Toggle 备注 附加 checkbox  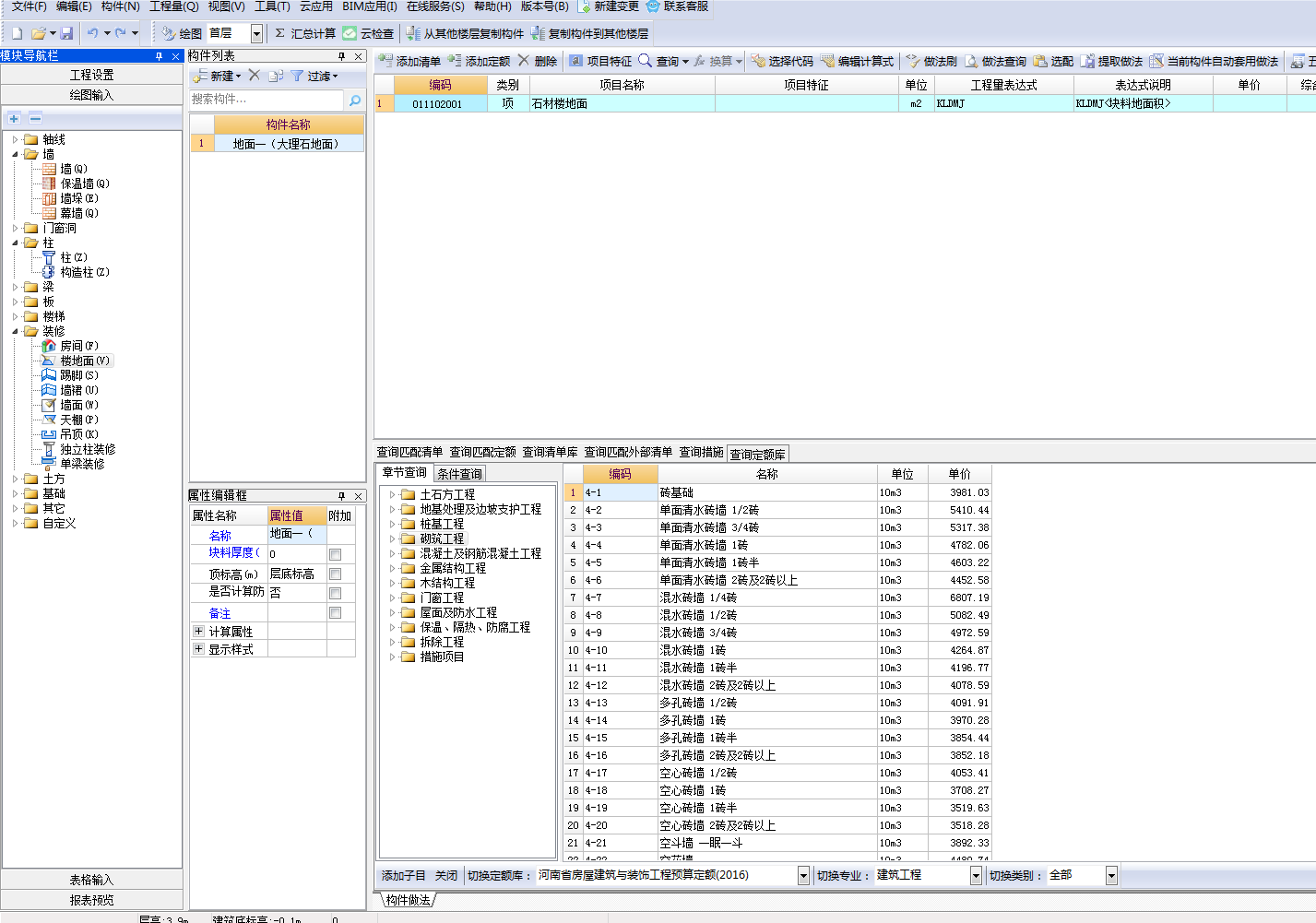tap(336, 612)
